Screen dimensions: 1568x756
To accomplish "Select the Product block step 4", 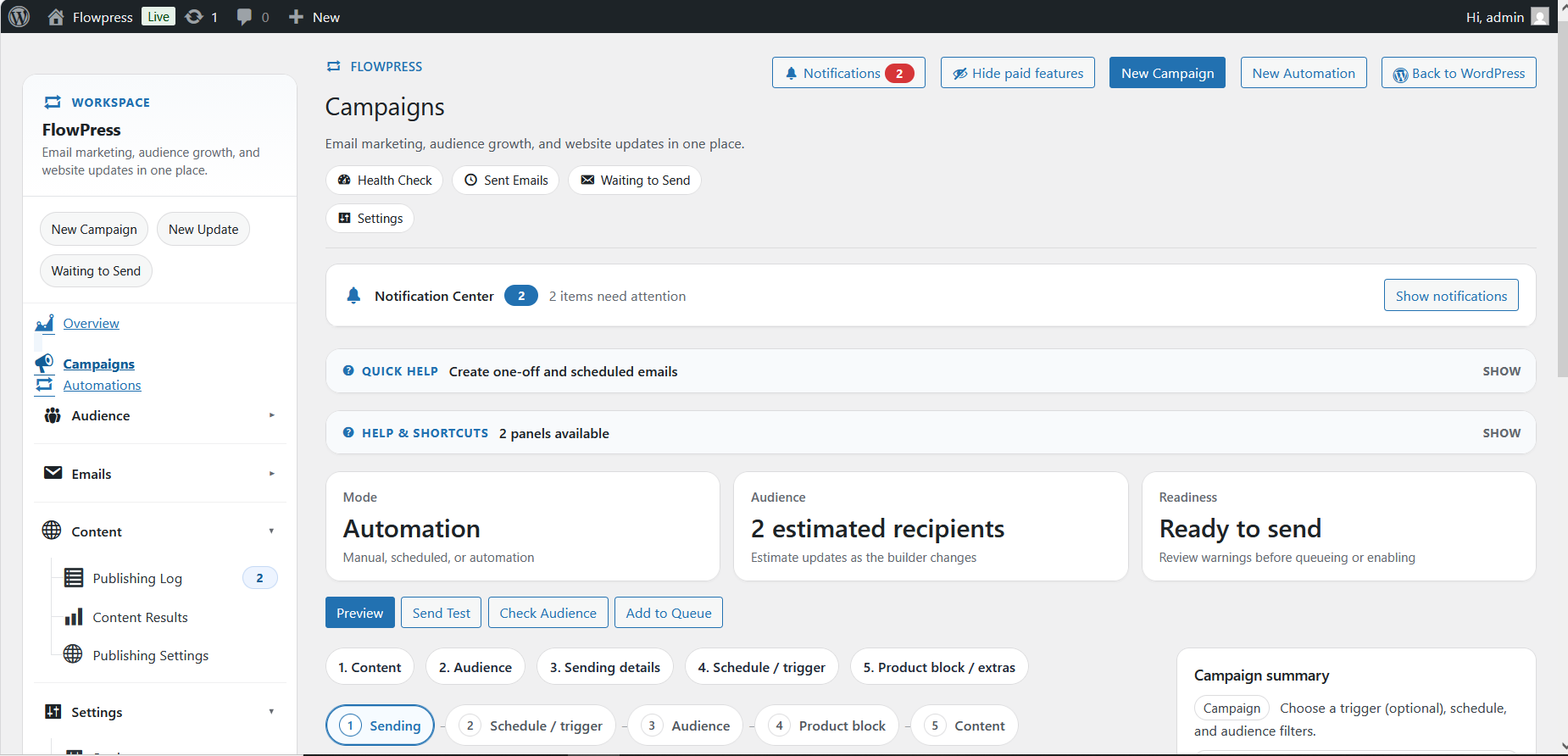I will click(x=826, y=725).
